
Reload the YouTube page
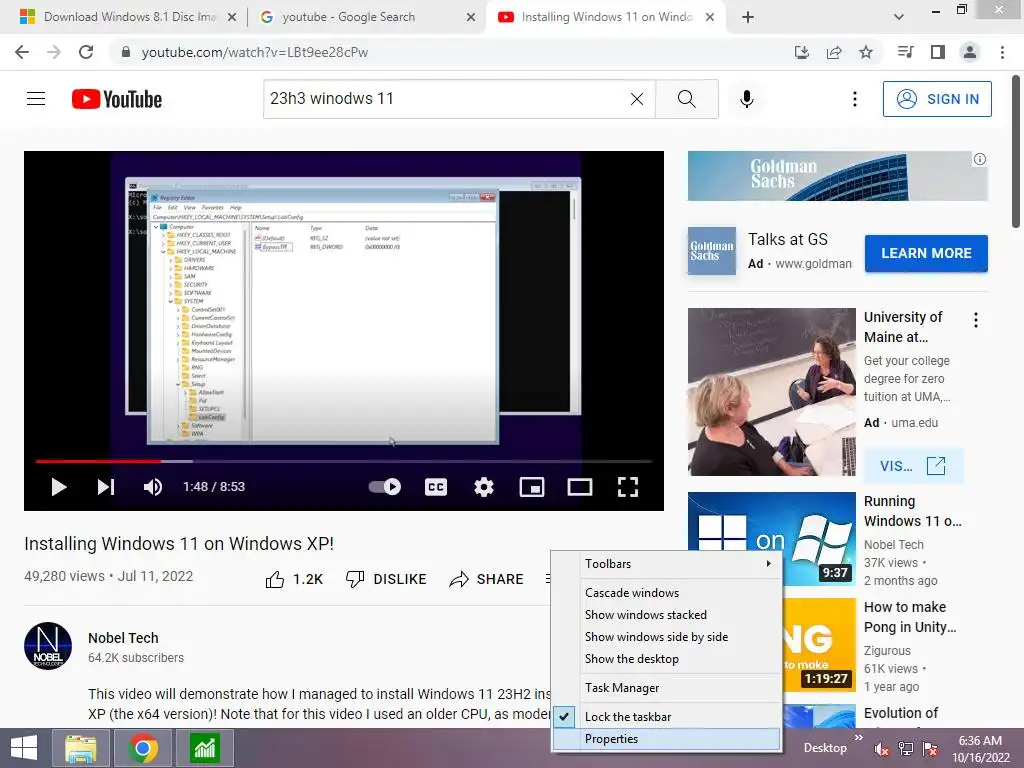(x=86, y=52)
